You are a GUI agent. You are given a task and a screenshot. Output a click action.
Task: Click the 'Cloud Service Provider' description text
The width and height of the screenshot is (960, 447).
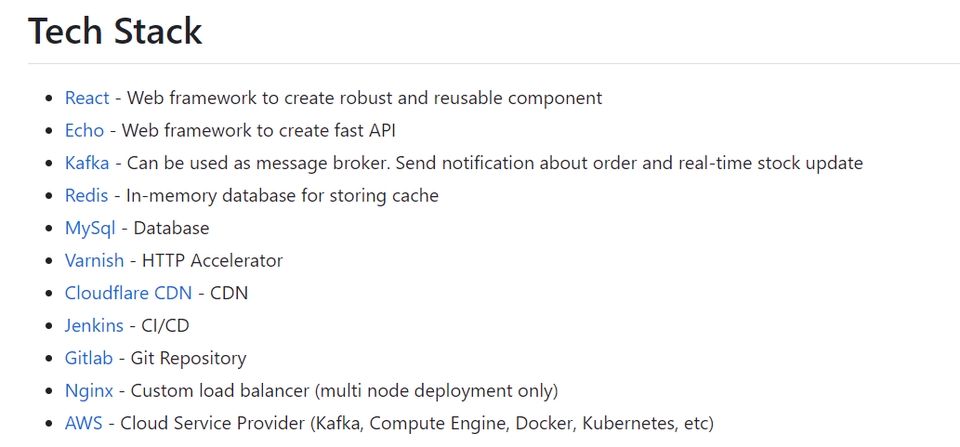[212, 423]
